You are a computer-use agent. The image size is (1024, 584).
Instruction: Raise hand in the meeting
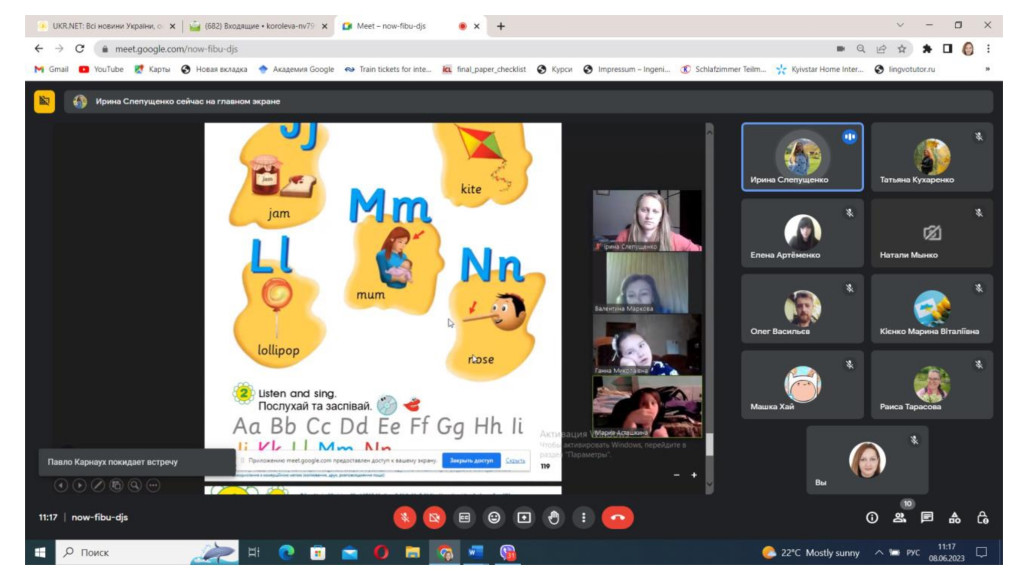(x=554, y=517)
